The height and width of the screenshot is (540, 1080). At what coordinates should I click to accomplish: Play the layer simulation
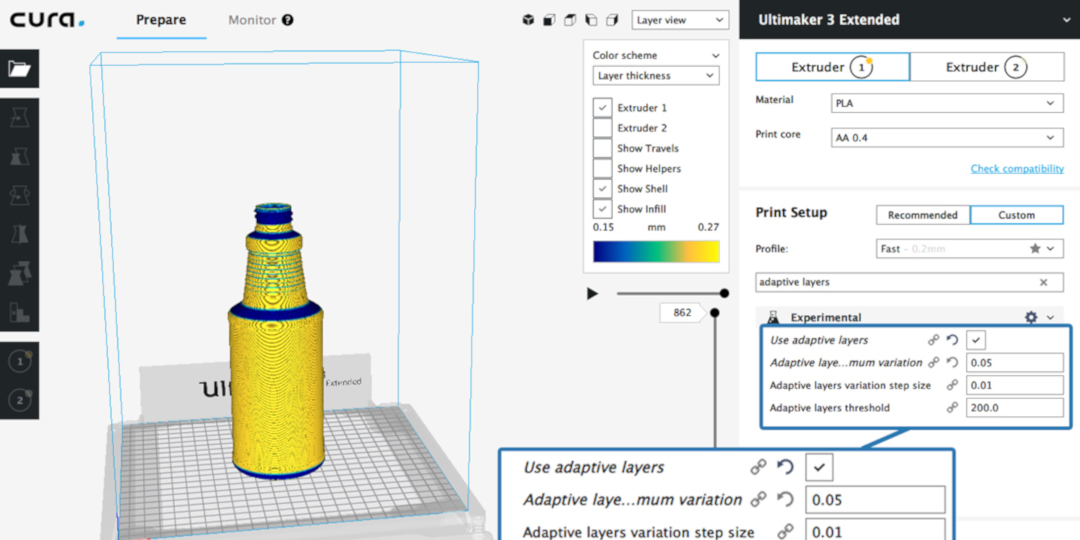(592, 294)
